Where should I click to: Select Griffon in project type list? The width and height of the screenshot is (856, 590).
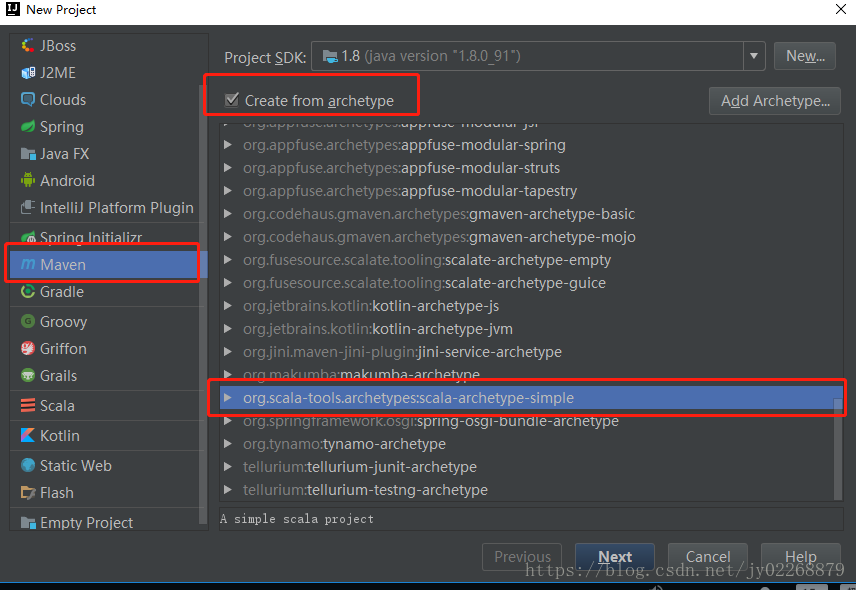click(106, 348)
